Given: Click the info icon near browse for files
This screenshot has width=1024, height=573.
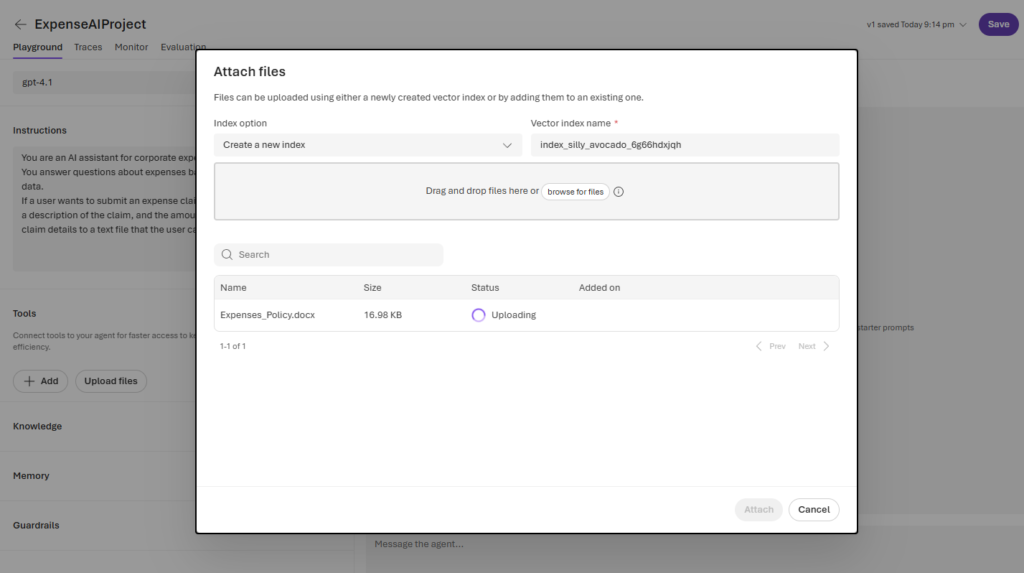Looking at the screenshot, I should [x=618, y=192].
